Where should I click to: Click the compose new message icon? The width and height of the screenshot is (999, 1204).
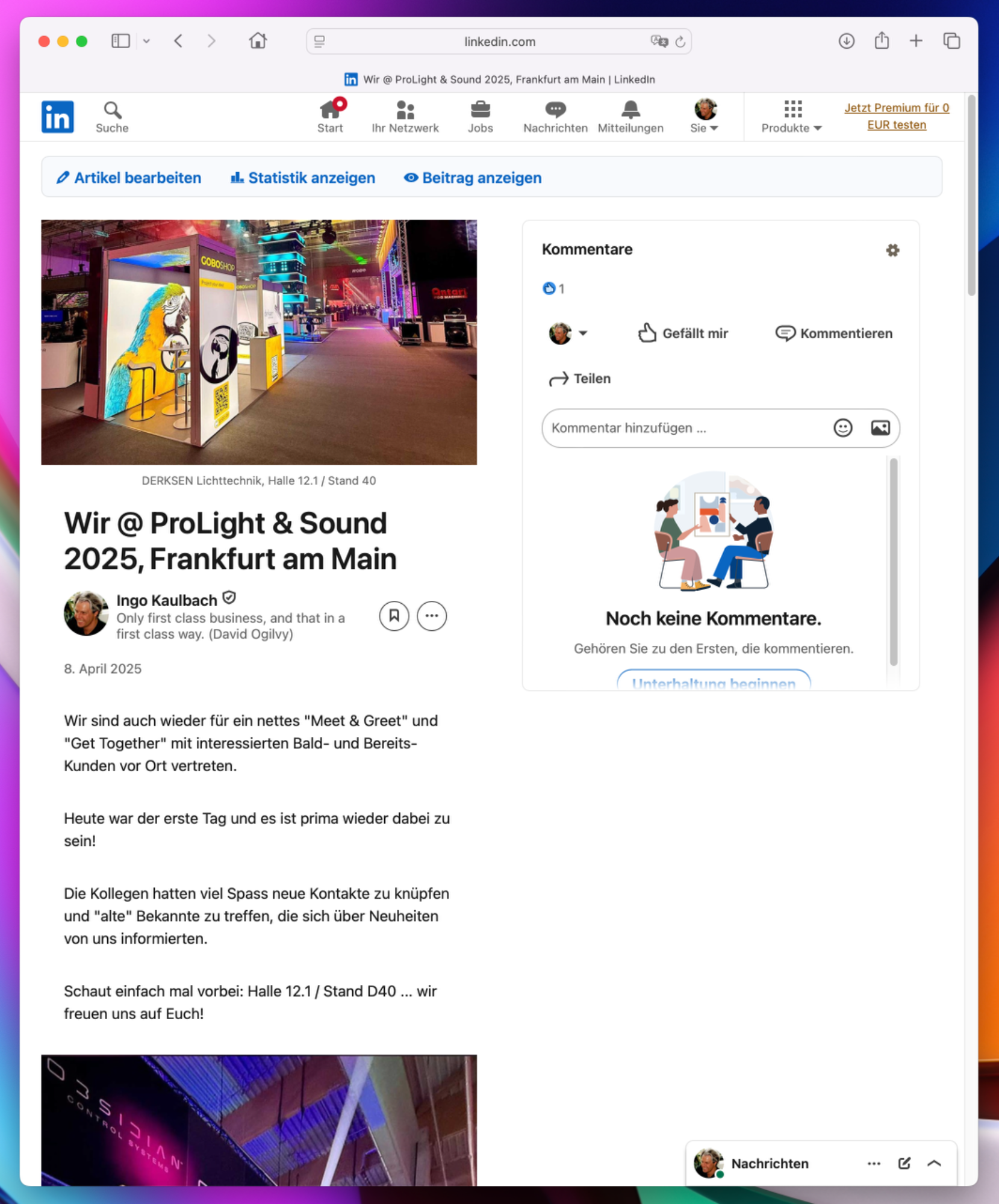point(904,1163)
